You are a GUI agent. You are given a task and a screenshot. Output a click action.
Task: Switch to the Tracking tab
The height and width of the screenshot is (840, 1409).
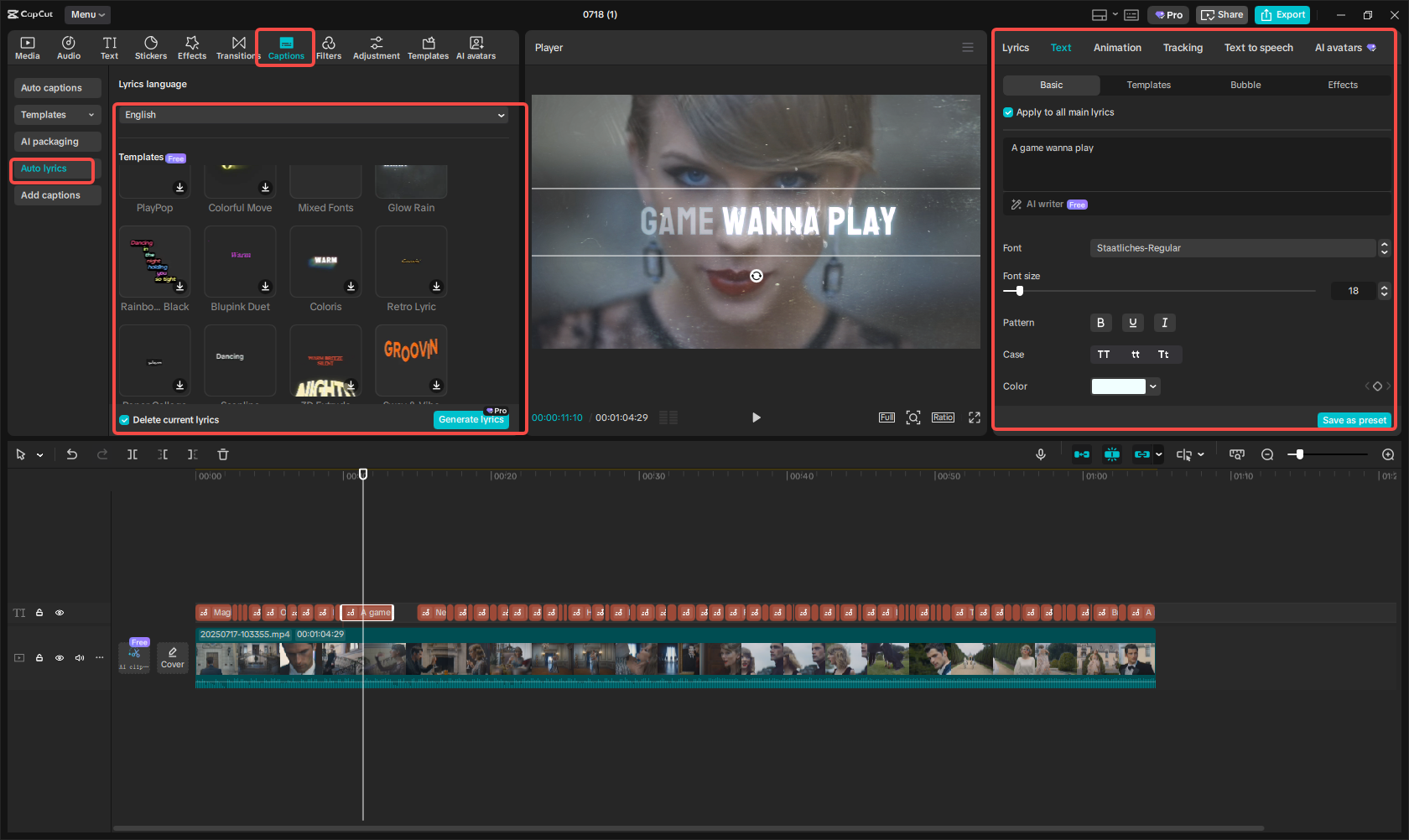pyautogui.click(x=1183, y=48)
